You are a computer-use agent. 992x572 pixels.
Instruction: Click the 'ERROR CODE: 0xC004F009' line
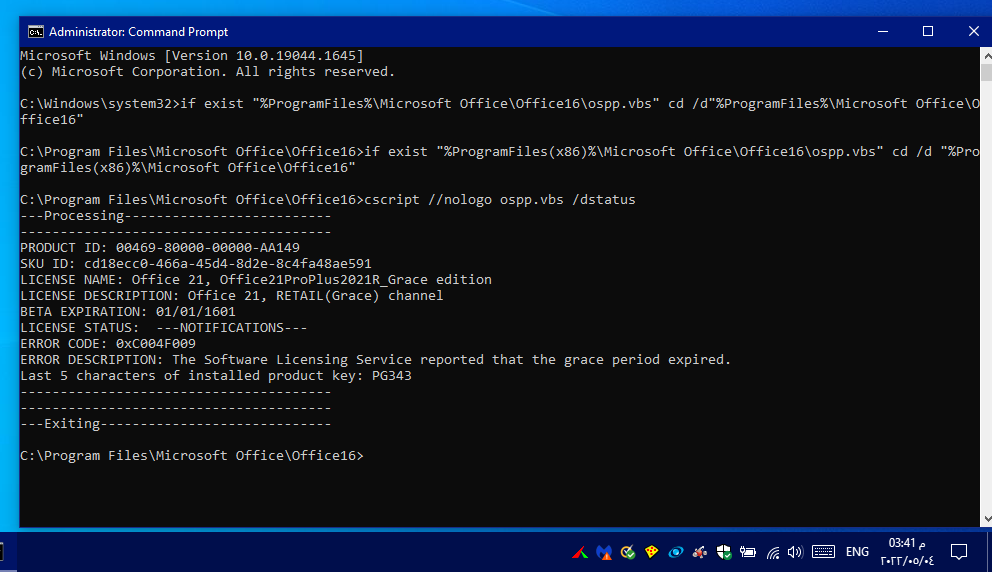[108, 344]
